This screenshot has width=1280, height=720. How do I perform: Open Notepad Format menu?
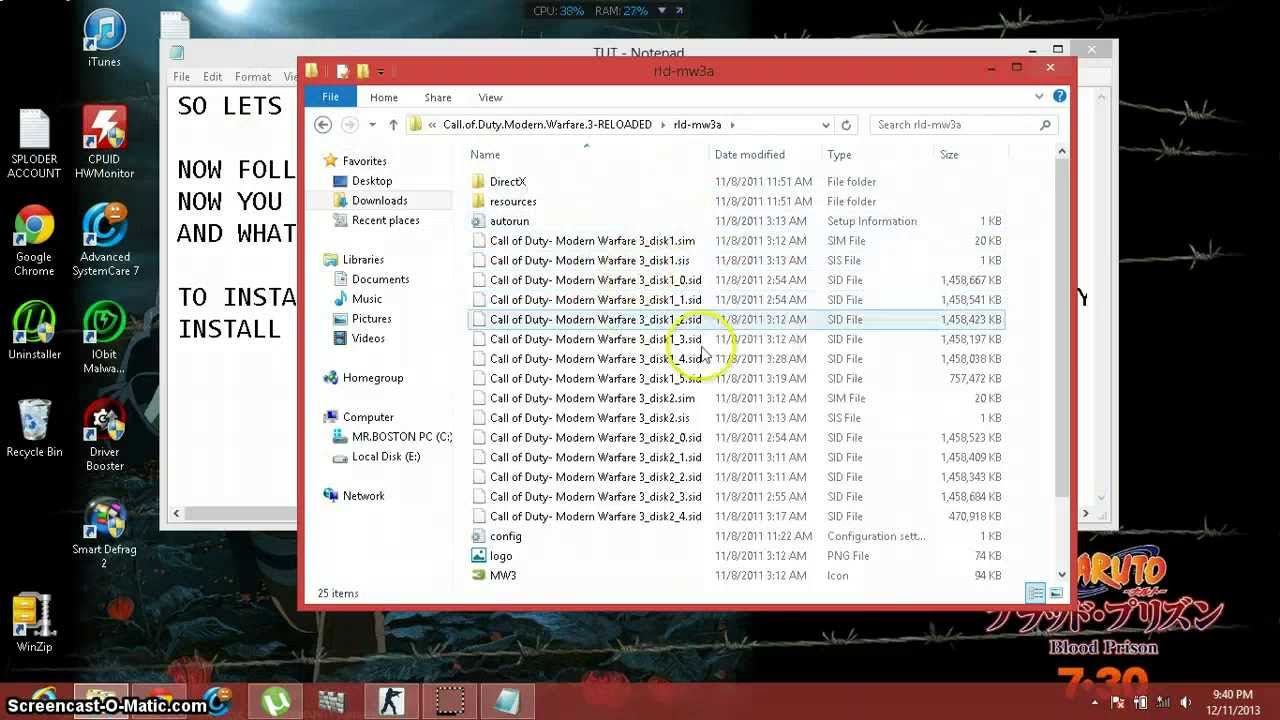(x=253, y=77)
